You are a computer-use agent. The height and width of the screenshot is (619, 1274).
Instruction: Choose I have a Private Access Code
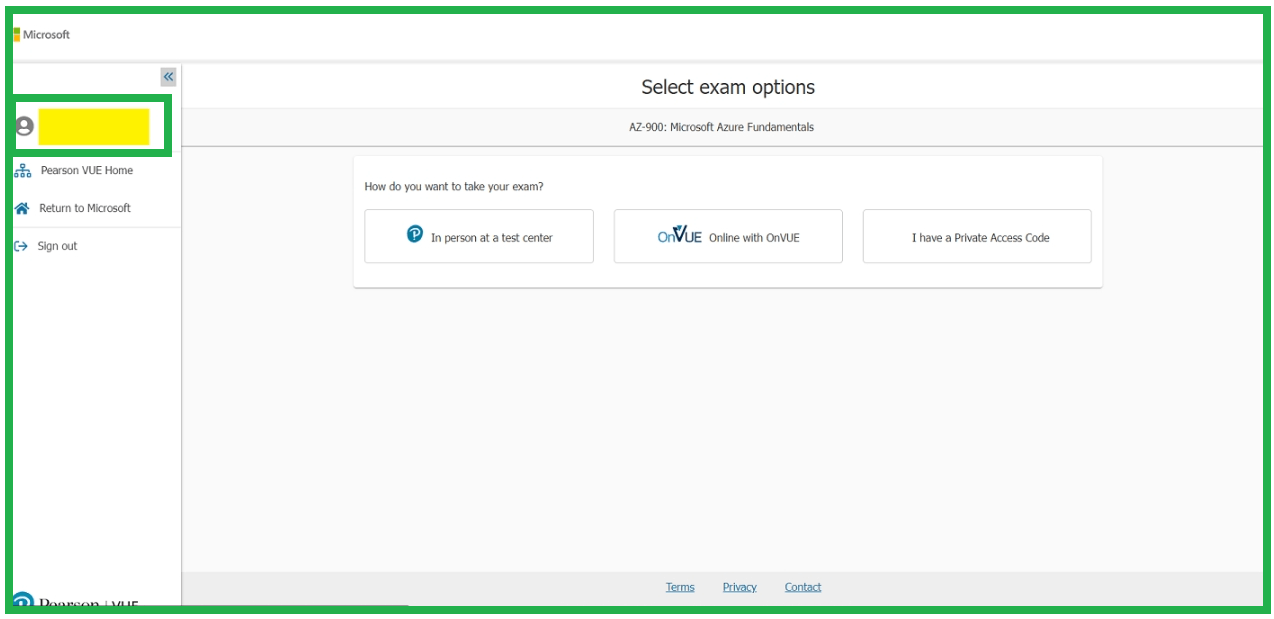point(977,236)
